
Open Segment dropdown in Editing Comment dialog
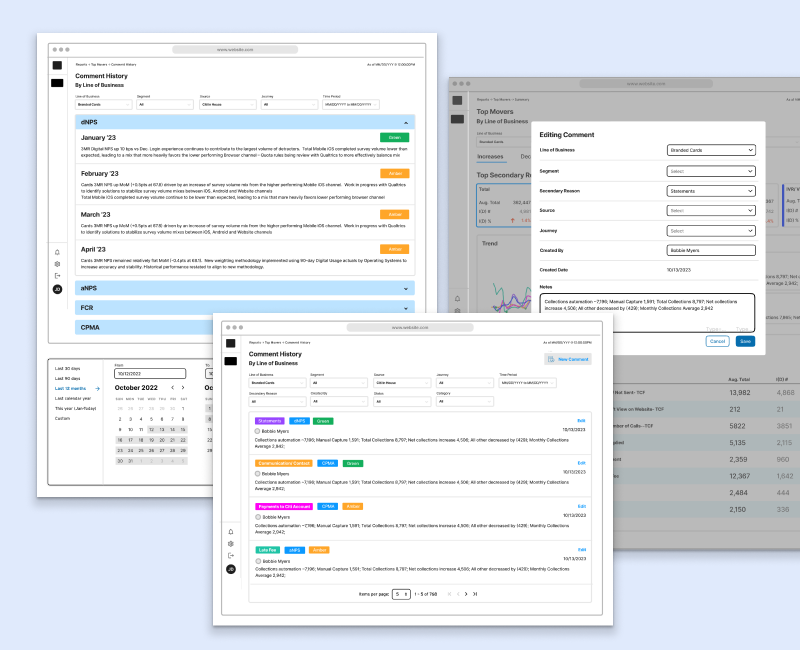coord(711,171)
